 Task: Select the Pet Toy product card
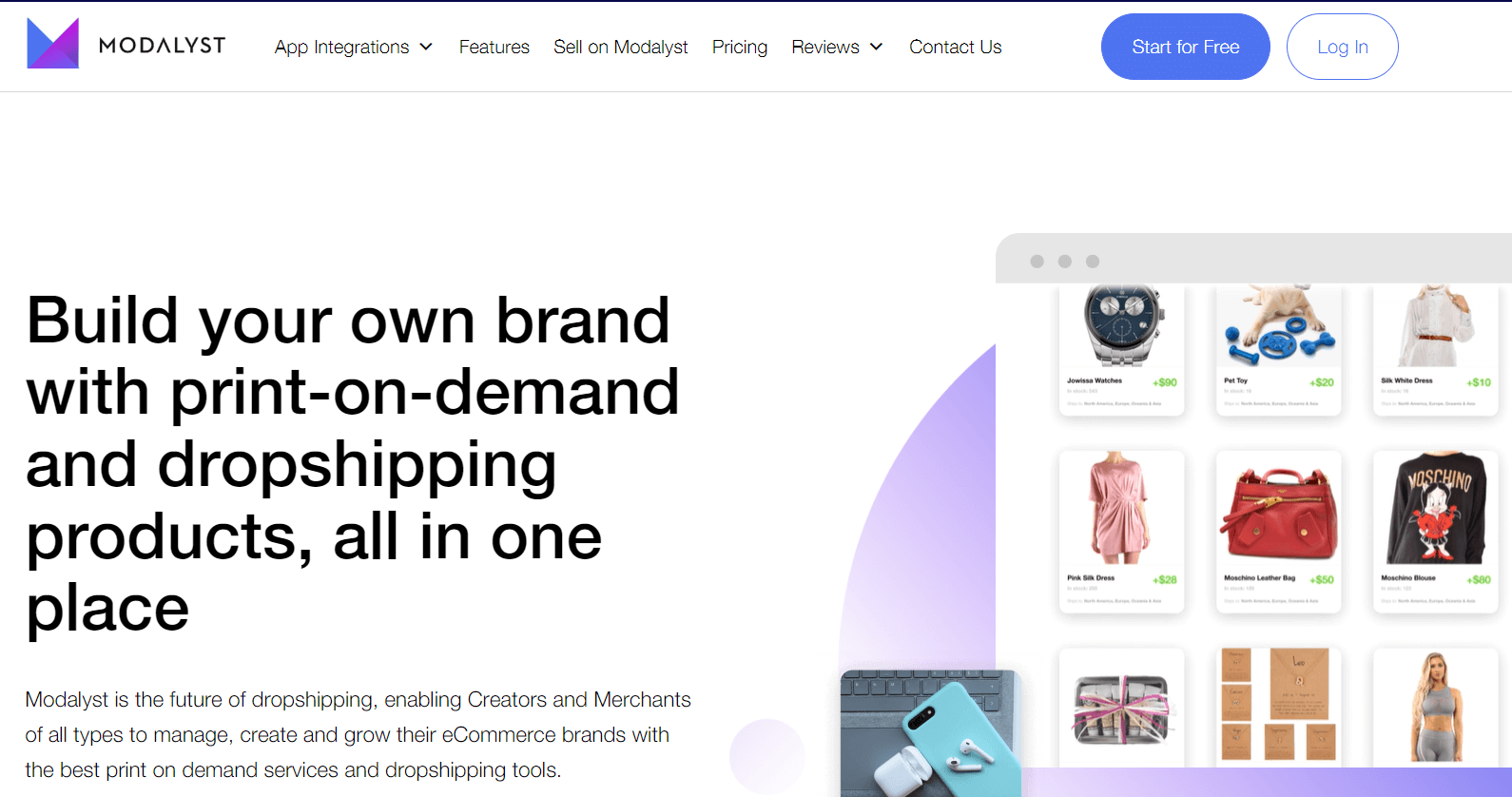click(x=1278, y=350)
